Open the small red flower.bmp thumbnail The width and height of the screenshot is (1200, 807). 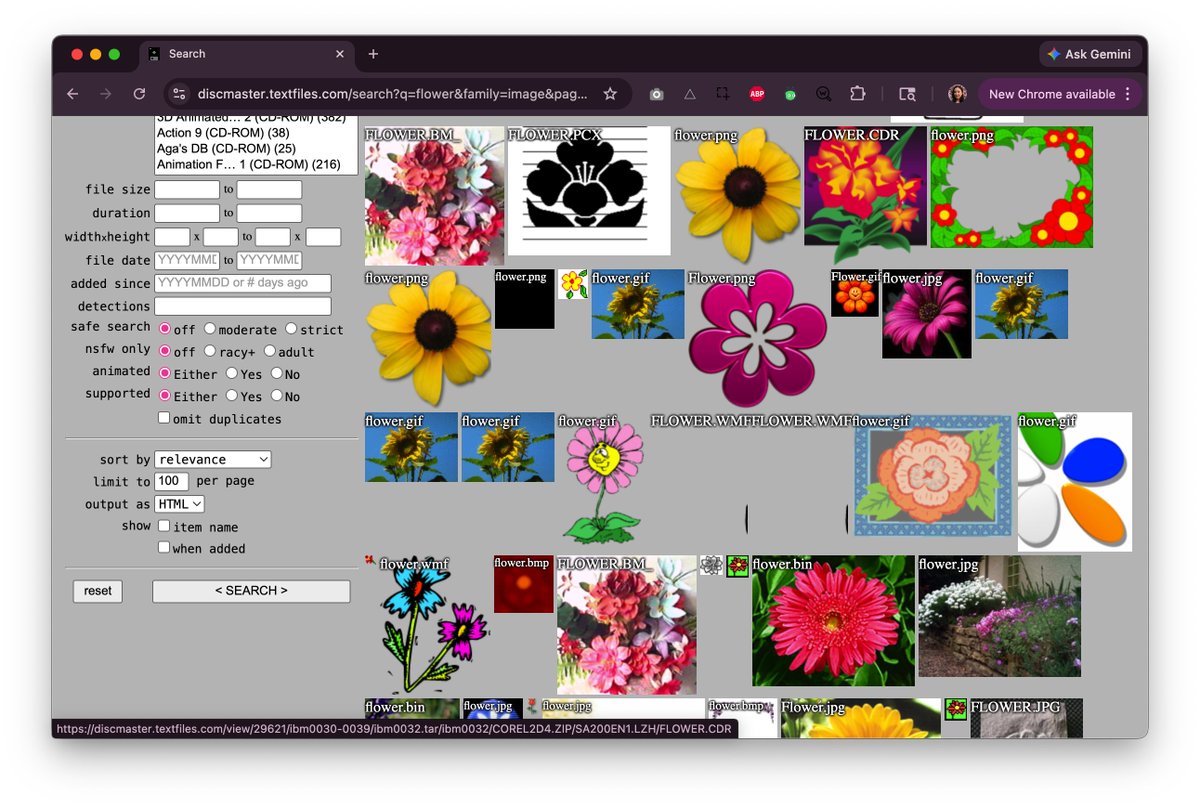point(523,584)
